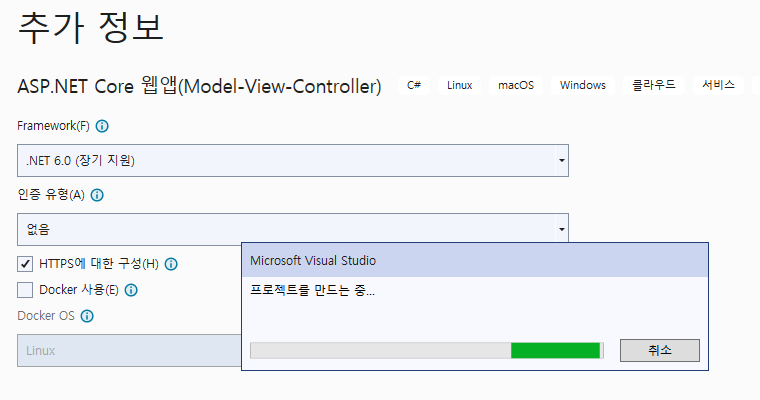This screenshot has width=760, height=400.
Task: Select the 서비스 tag
Action: 718,85
